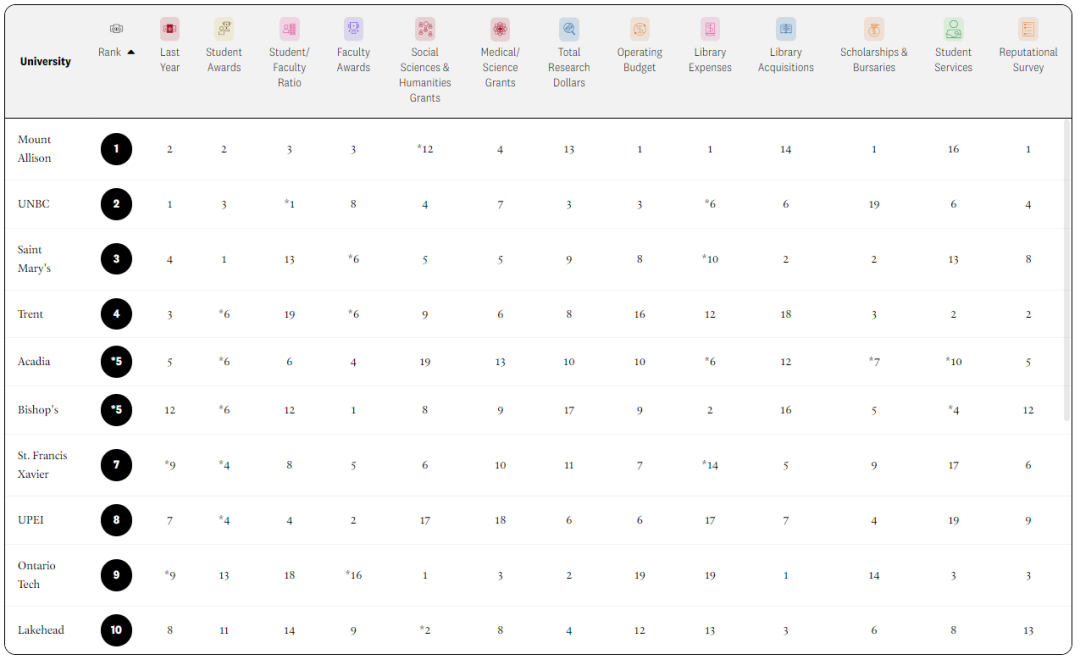
Task: Select the rank 1 badge for Mount Allison
Action: (x=116, y=149)
